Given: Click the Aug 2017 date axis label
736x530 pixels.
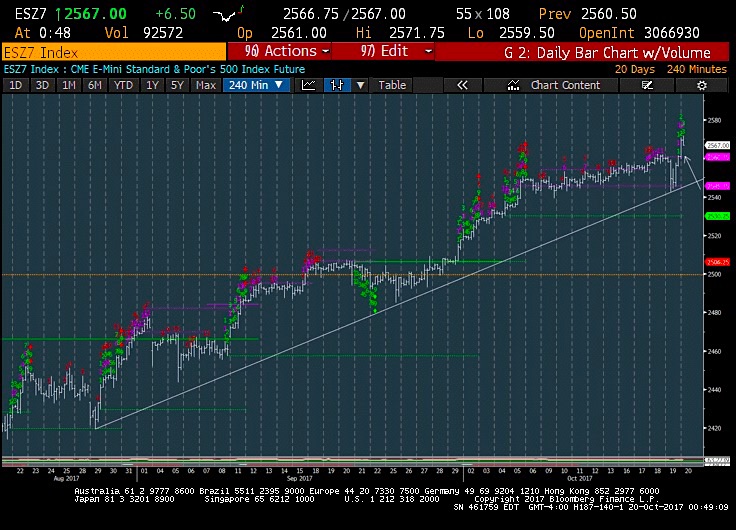Looking at the screenshot, I should tap(66, 478).
